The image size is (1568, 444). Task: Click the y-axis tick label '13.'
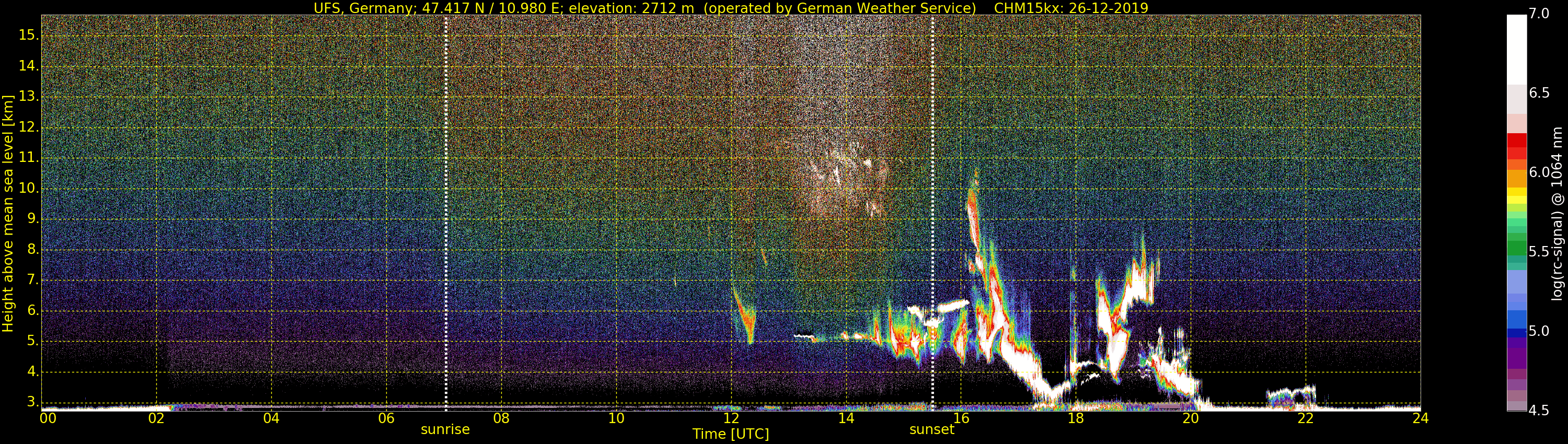[x=29, y=97]
